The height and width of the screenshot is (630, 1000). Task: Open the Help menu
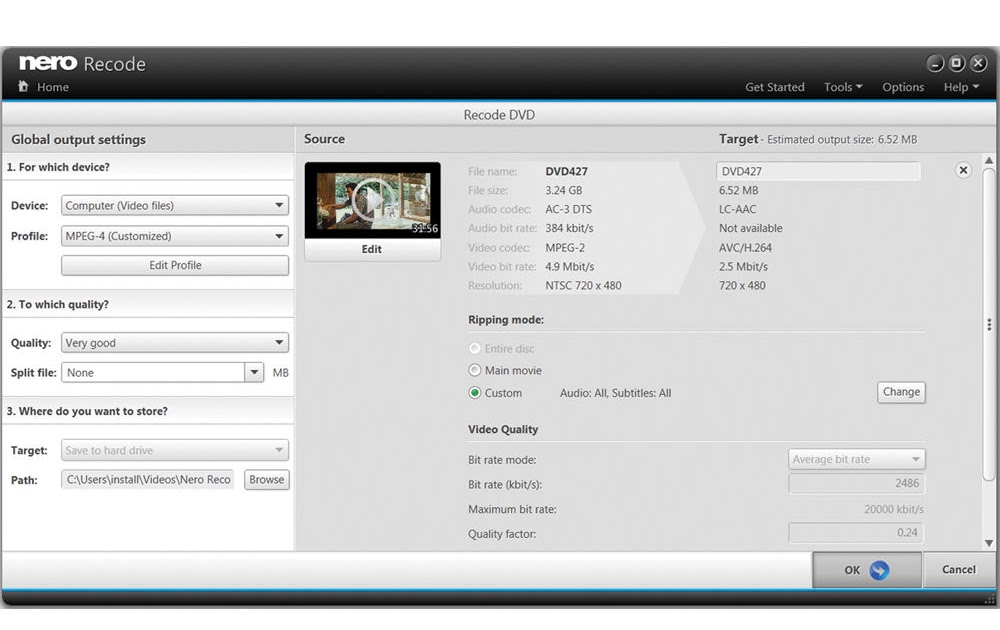click(x=961, y=87)
